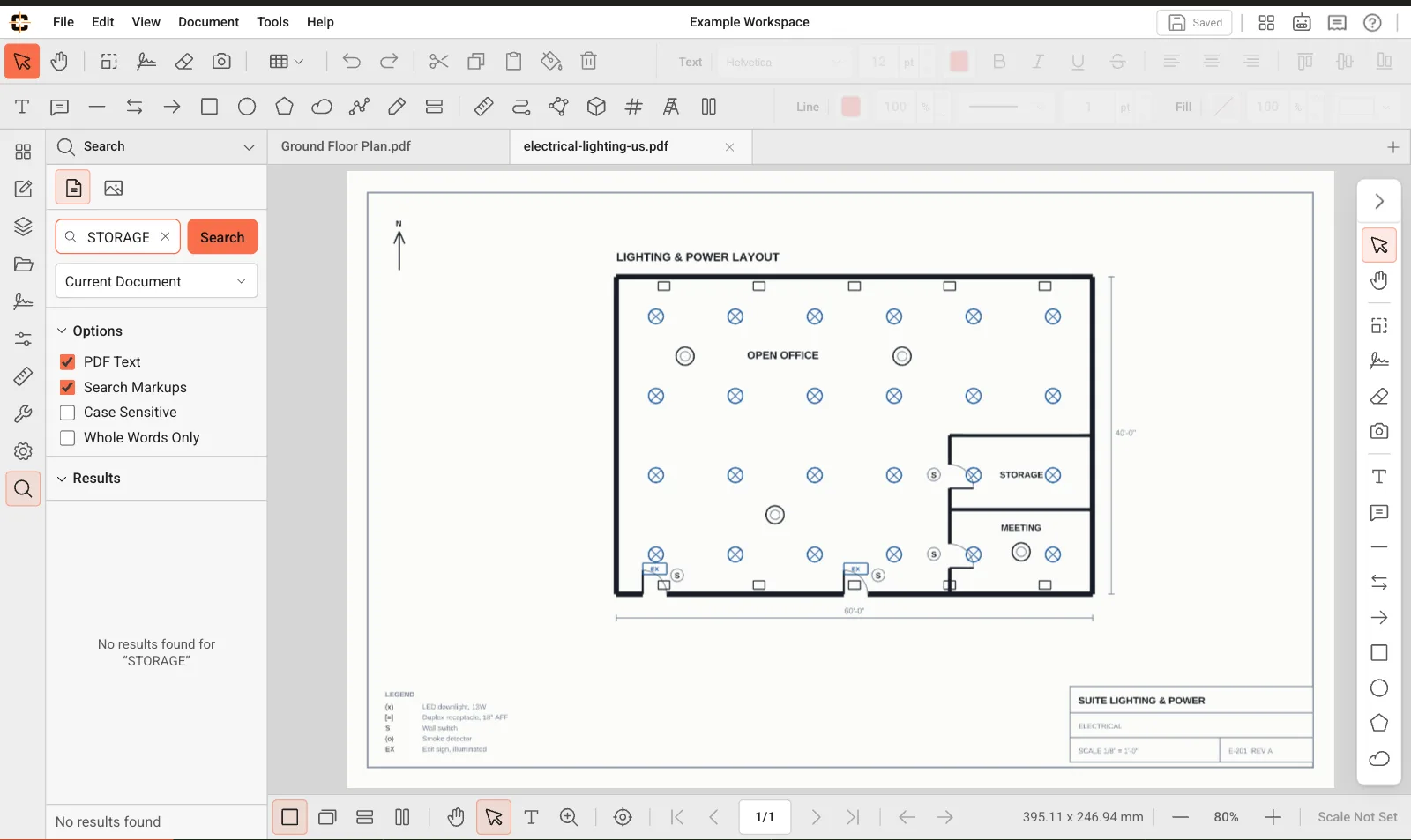Select the eraser tool in top toolbar
This screenshot has width=1411, height=840.
coord(183,62)
